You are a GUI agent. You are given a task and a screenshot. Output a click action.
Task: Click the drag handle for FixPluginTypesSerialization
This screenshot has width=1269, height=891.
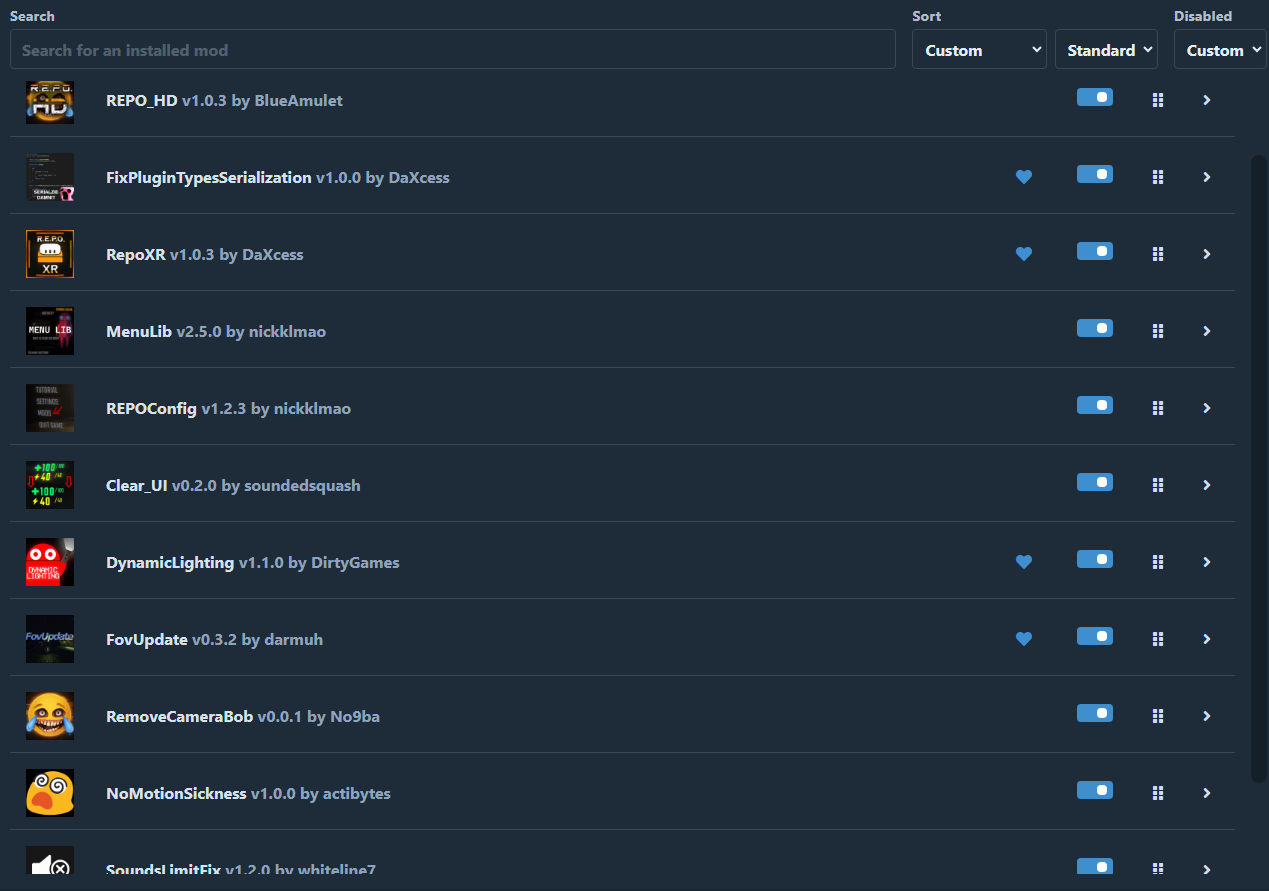pos(1158,177)
